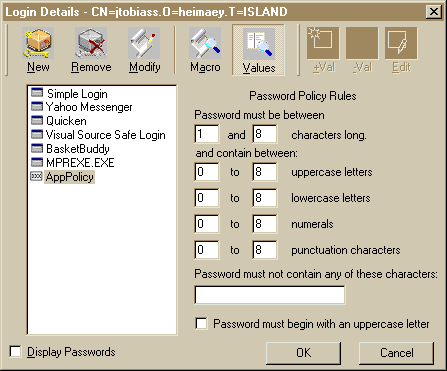Image resolution: width=447 pixels, height=371 pixels.
Task: Click the Remove login toolbar icon
Action: (91, 43)
